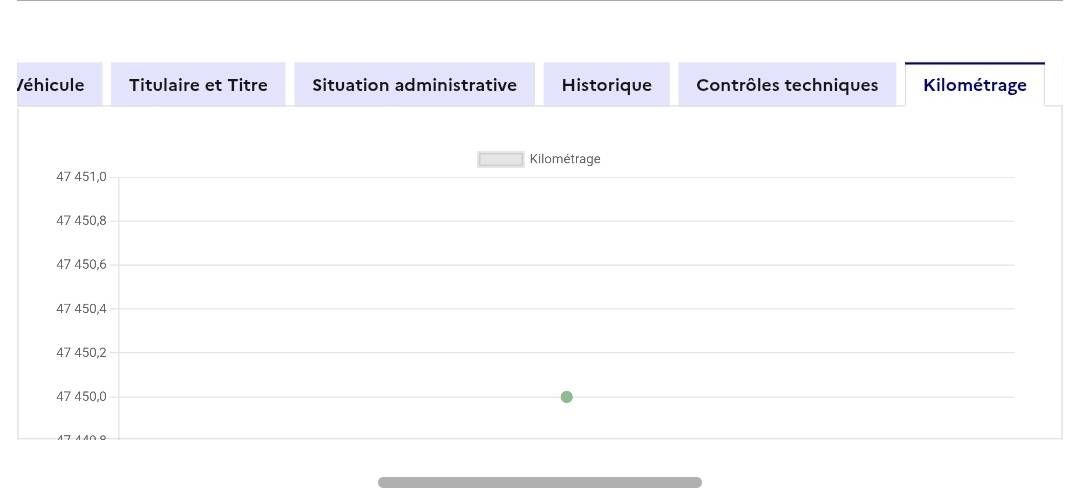Click the 47 450,4 axis label
Screen dimensions: 1080x503
pos(80,309)
